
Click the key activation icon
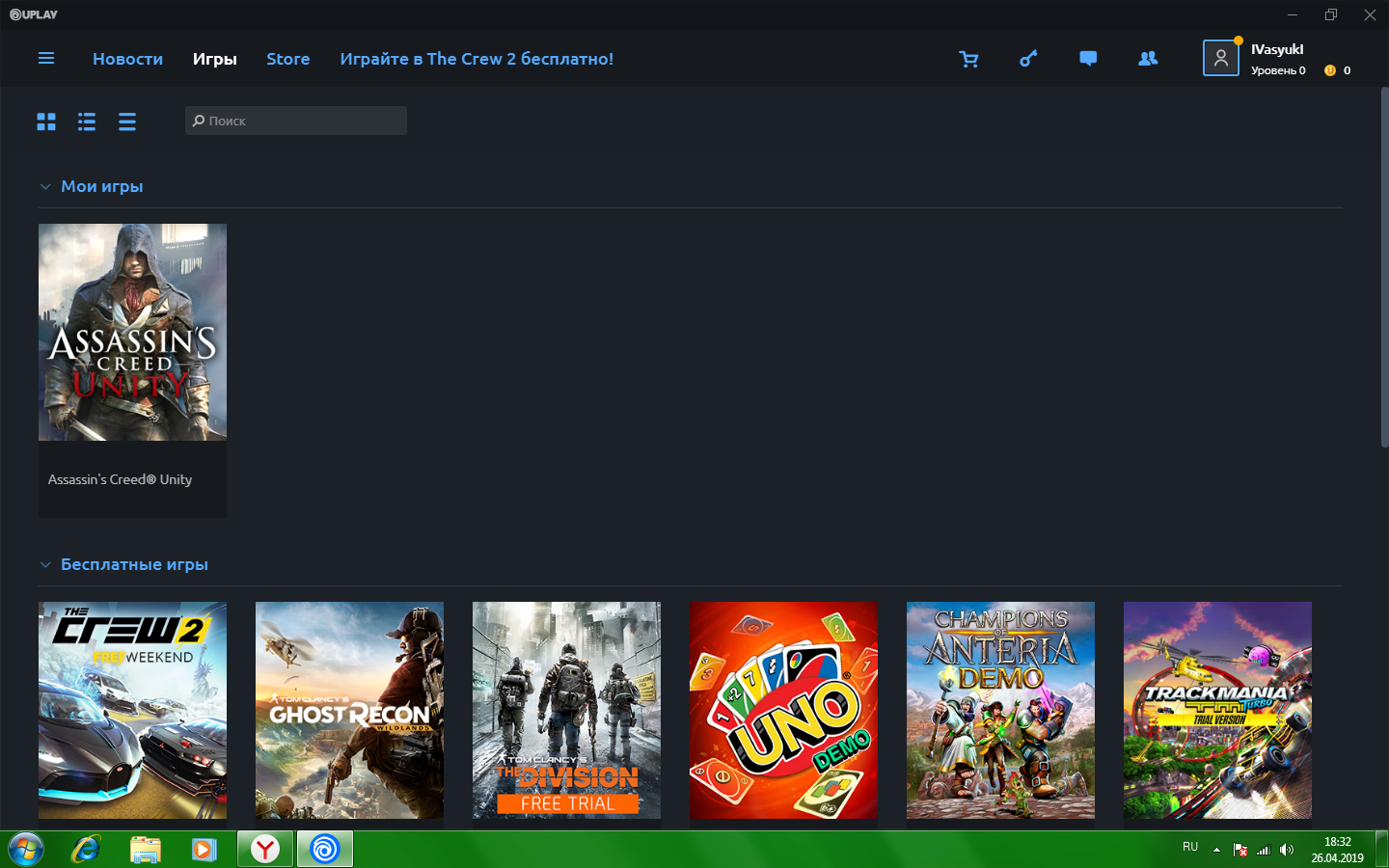(x=1028, y=59)
